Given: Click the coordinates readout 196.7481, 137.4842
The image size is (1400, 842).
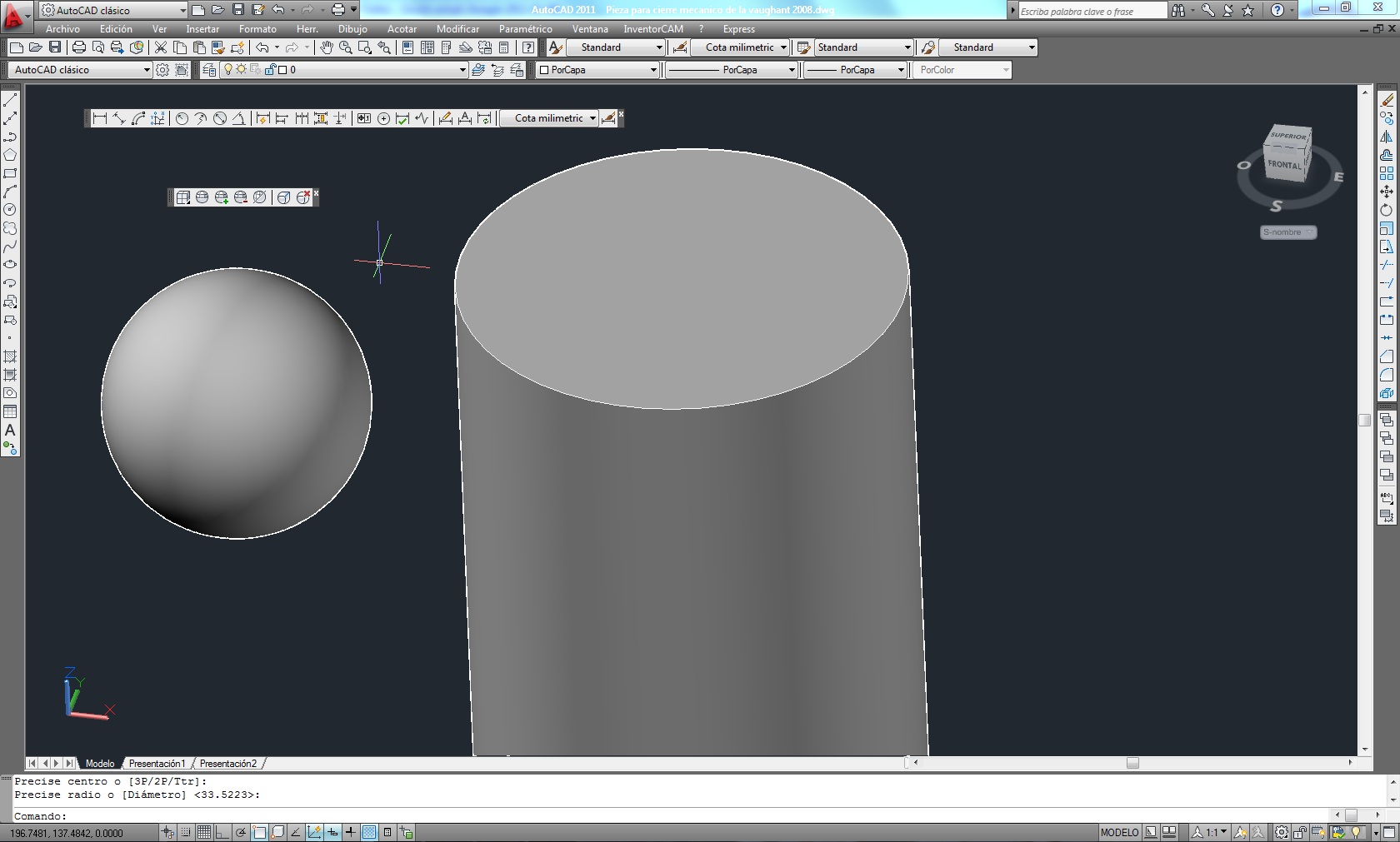Looking at the screenshot, I should click(67, 833).
